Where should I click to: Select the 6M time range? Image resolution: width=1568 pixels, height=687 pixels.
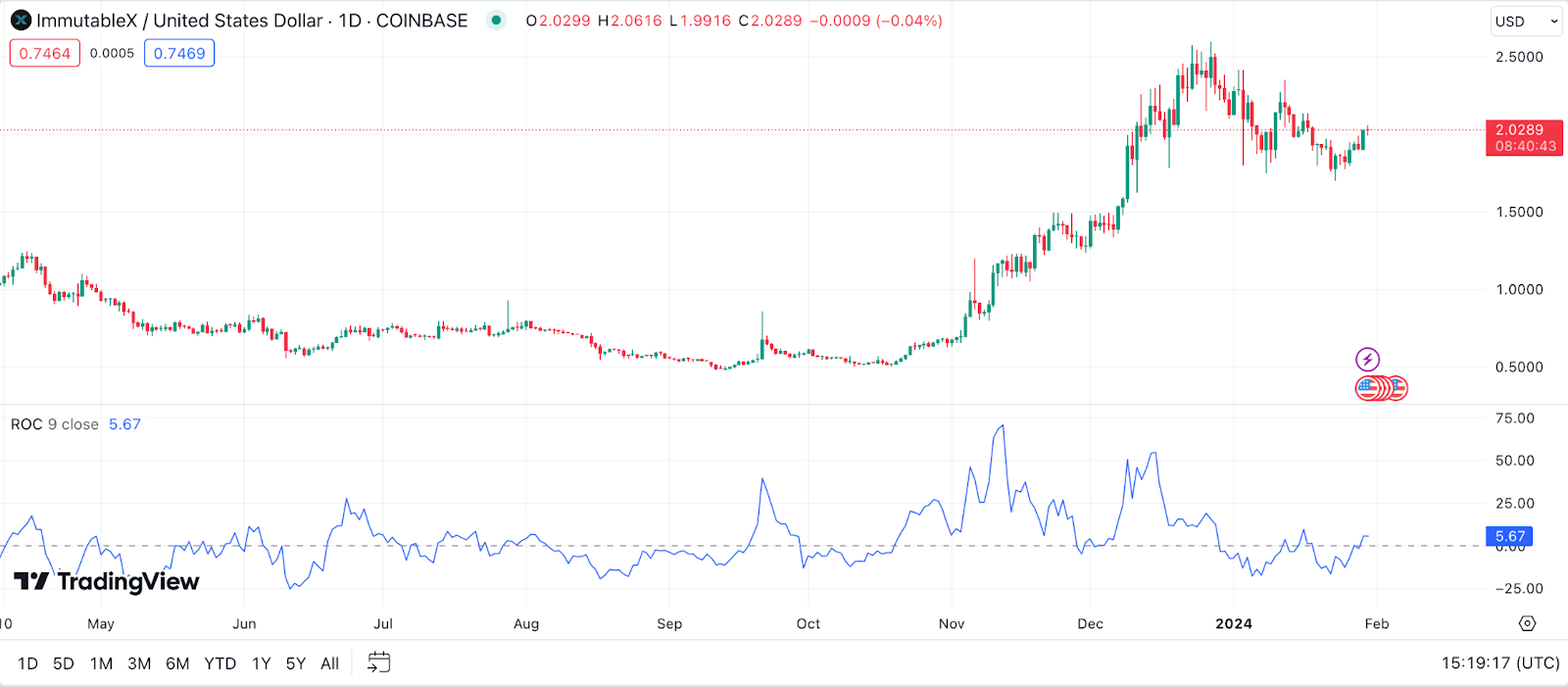coord(177,663)
